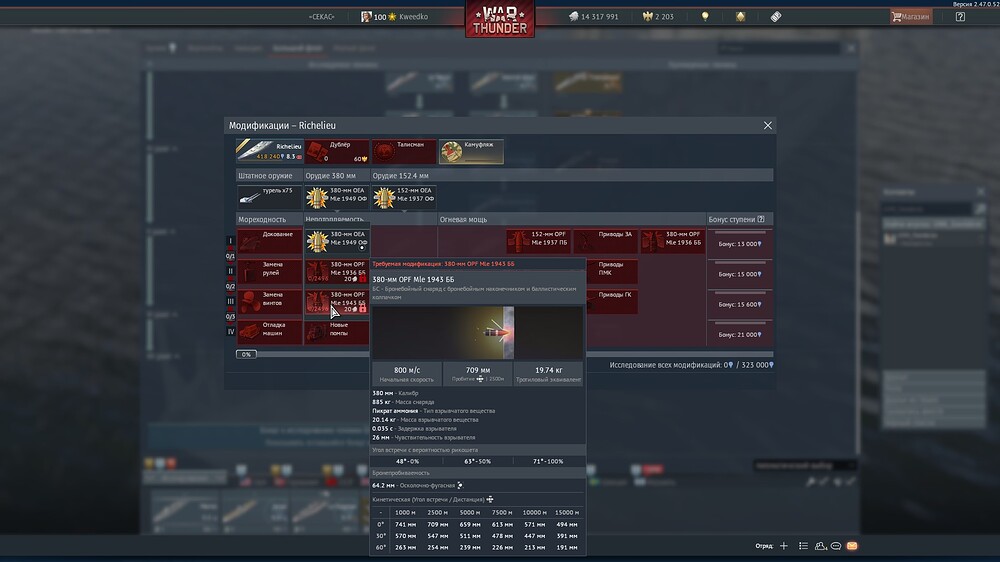Viewport: 1000px width, 562px height.
Task: Open the Магазин shop button
Action: pyautogui.click(x=911, y=17)
